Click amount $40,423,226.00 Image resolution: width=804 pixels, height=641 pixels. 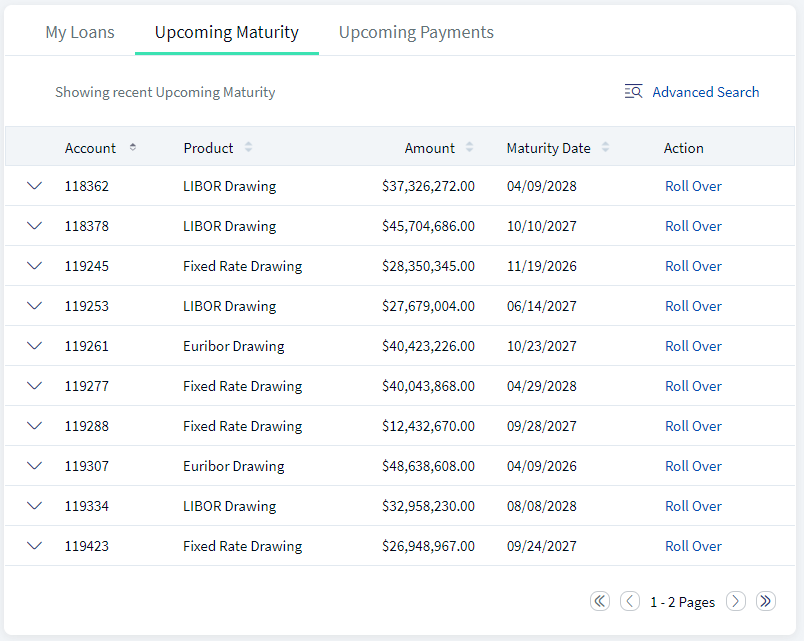point(428,346)
